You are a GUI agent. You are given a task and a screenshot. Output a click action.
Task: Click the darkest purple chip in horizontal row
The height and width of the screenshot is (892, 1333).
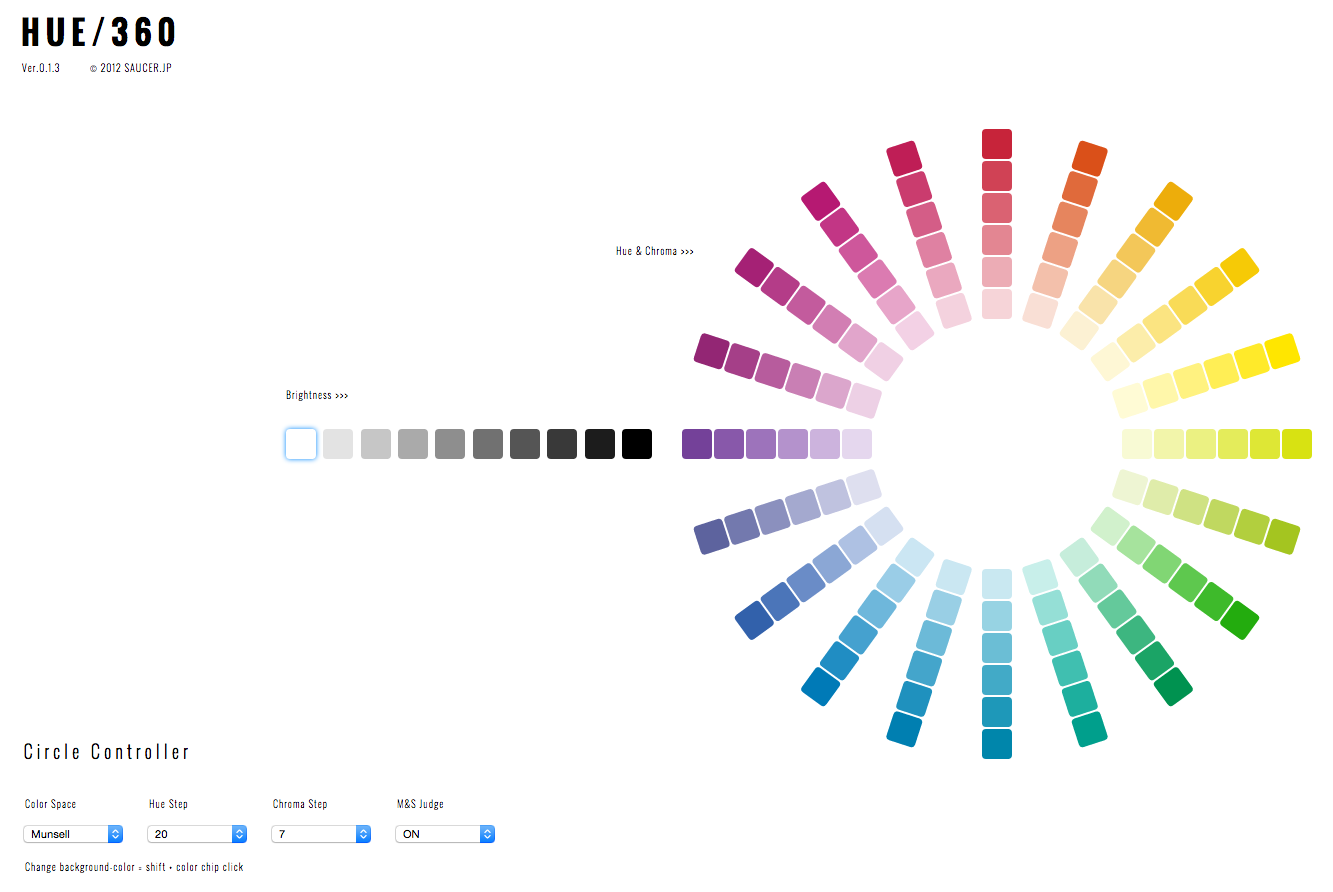tap(697, 444)
